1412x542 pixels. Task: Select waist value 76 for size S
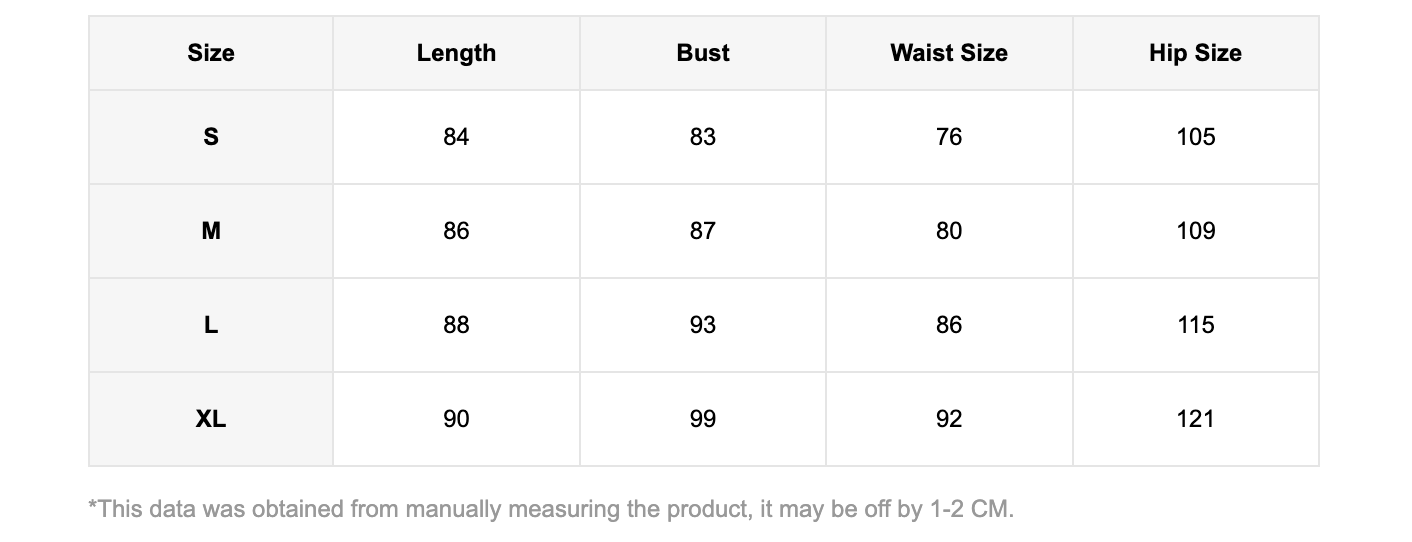point(949,137)
